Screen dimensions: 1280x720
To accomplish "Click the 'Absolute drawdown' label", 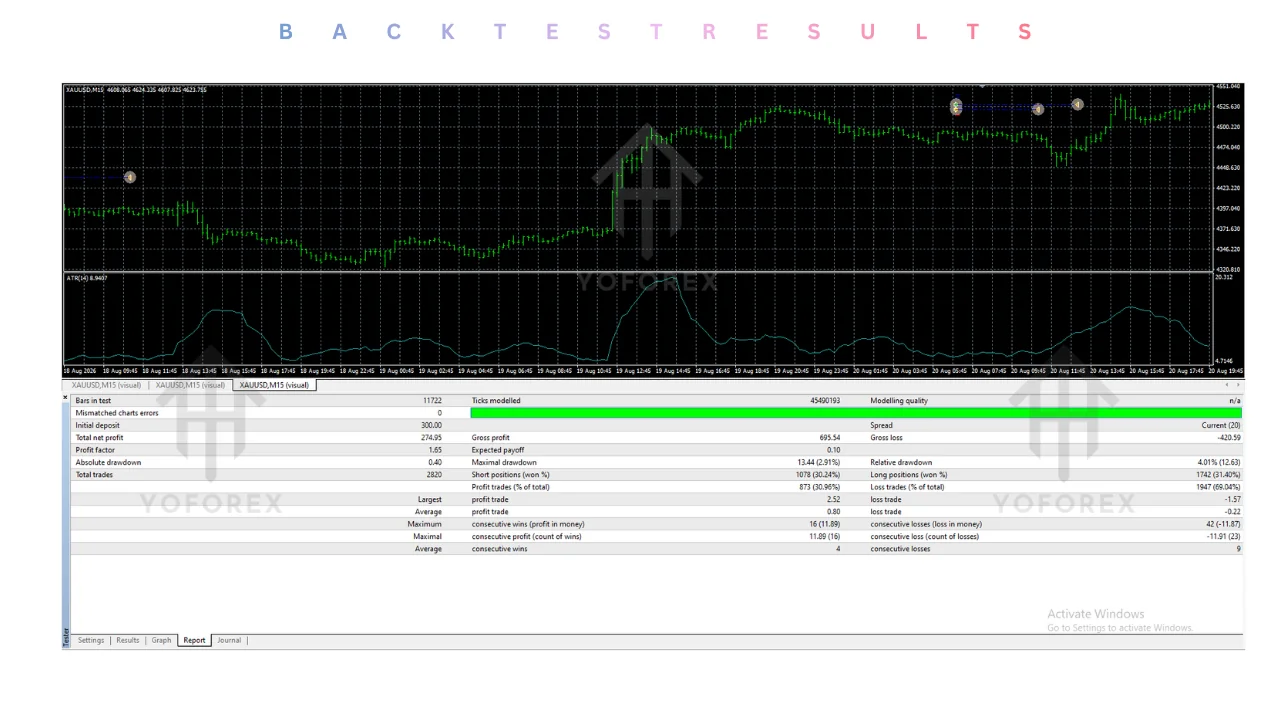I will tap(108, 462).
